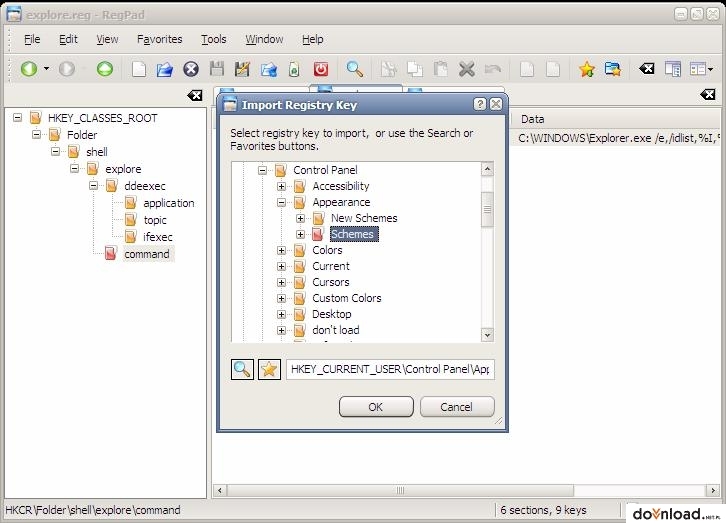Select the explore key in left tree

pos(123,169)
